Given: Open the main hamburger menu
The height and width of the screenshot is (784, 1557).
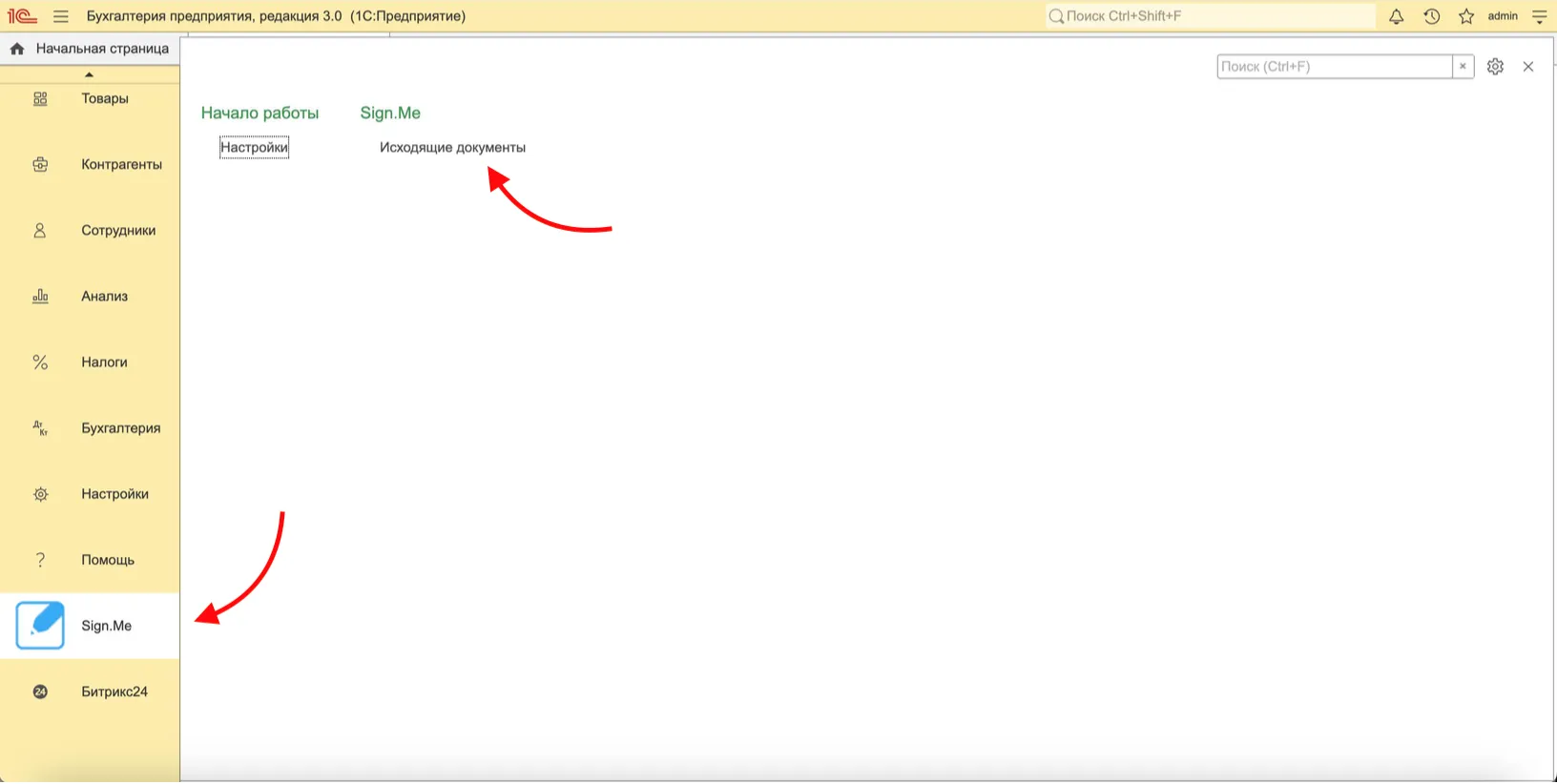Looking at the screenshot, I should click(61, 16).
